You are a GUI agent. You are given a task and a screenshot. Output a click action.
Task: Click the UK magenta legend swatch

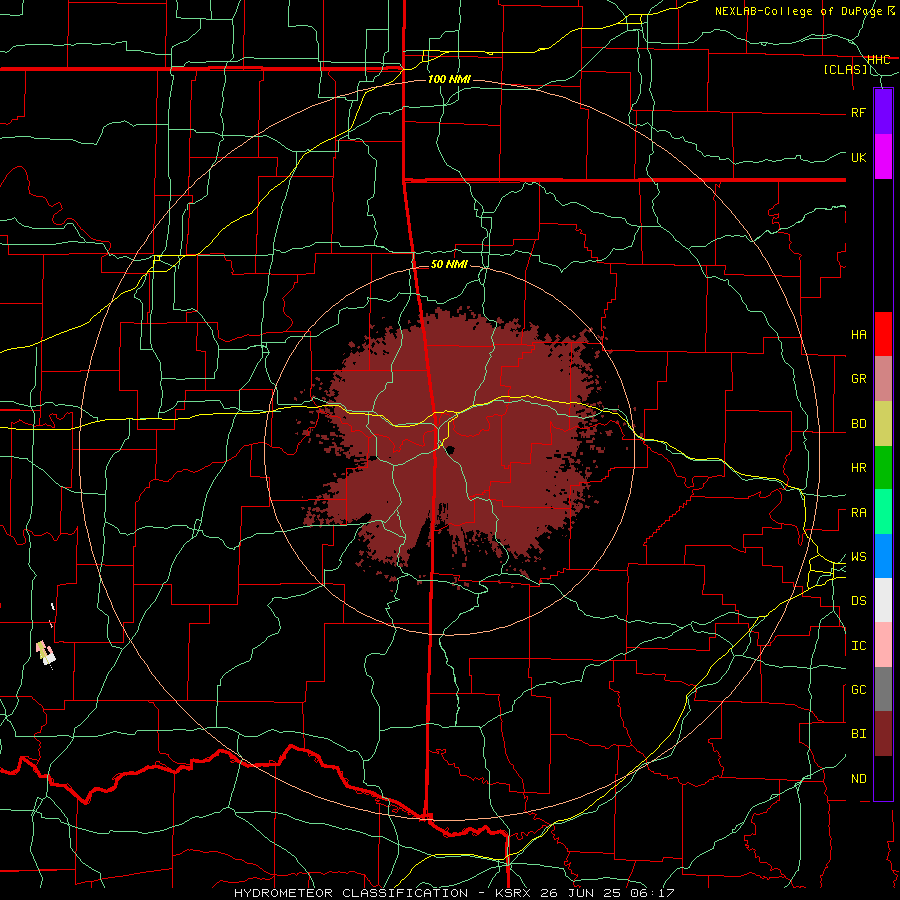tap(883, 157)
